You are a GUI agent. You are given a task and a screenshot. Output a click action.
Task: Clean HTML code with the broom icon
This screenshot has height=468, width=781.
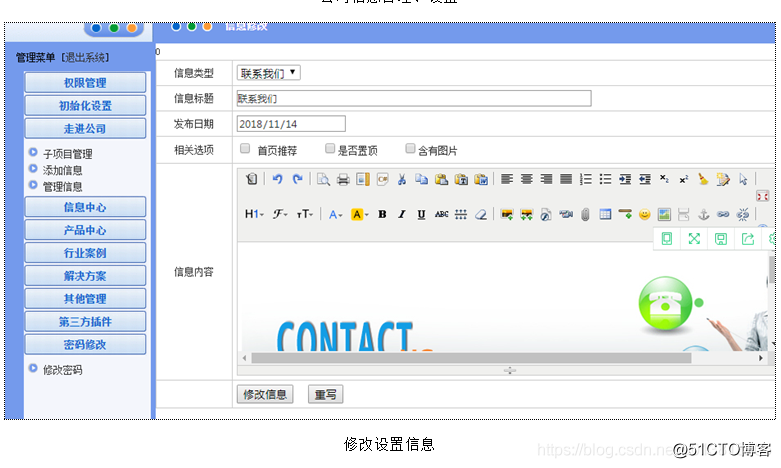click(703, 179)
